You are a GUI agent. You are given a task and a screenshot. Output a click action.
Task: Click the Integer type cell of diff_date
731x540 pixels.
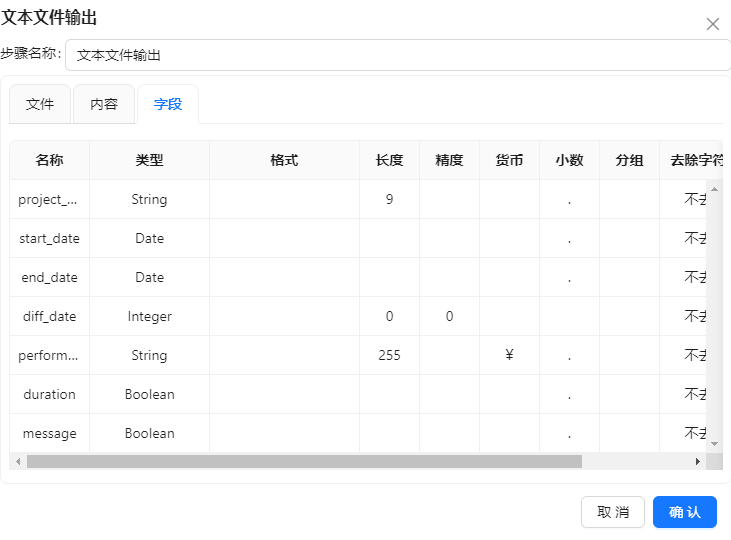point(149,317)
